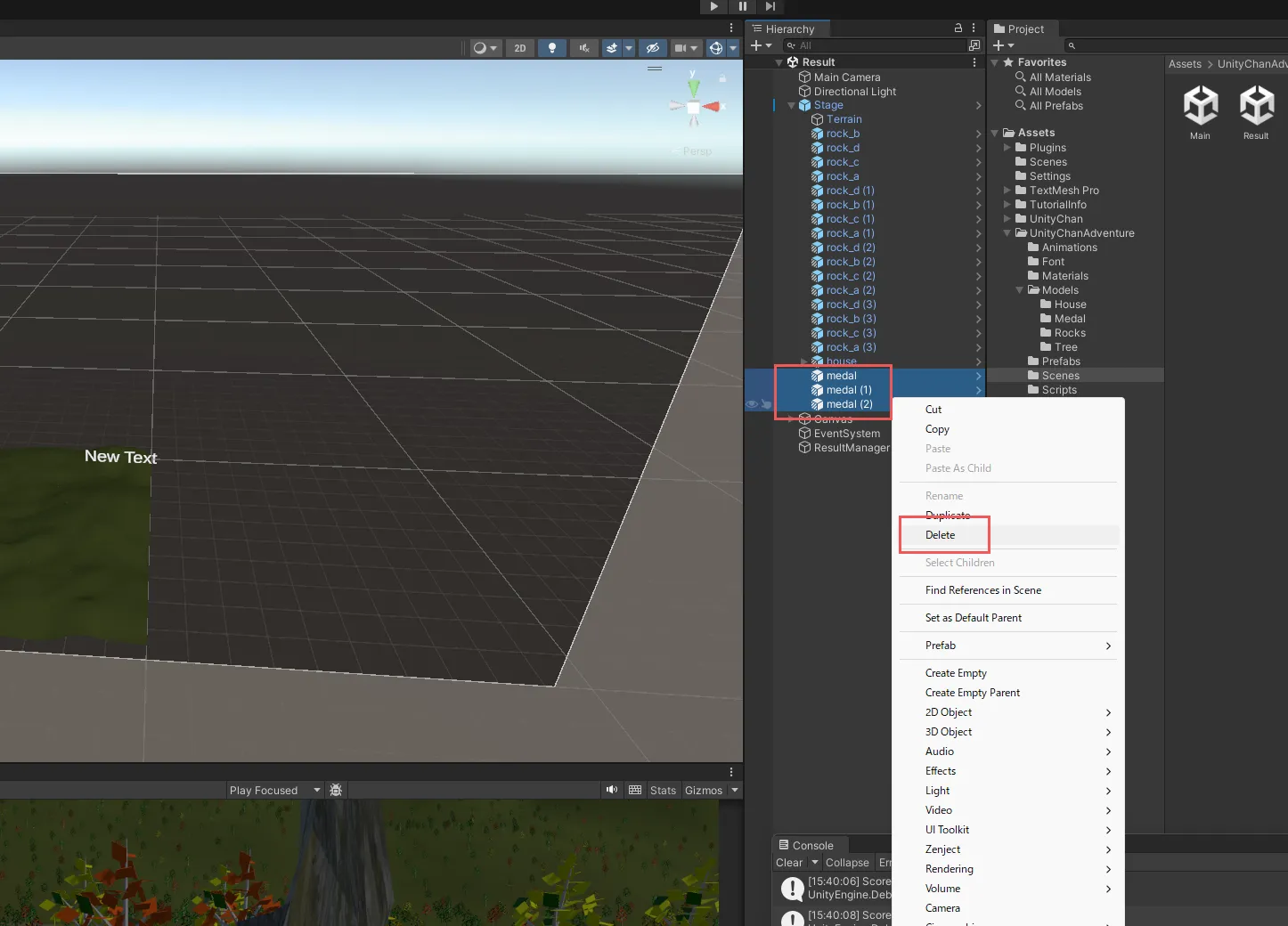
Task: Click the Stats button in Game view
Action: point(663,791)
